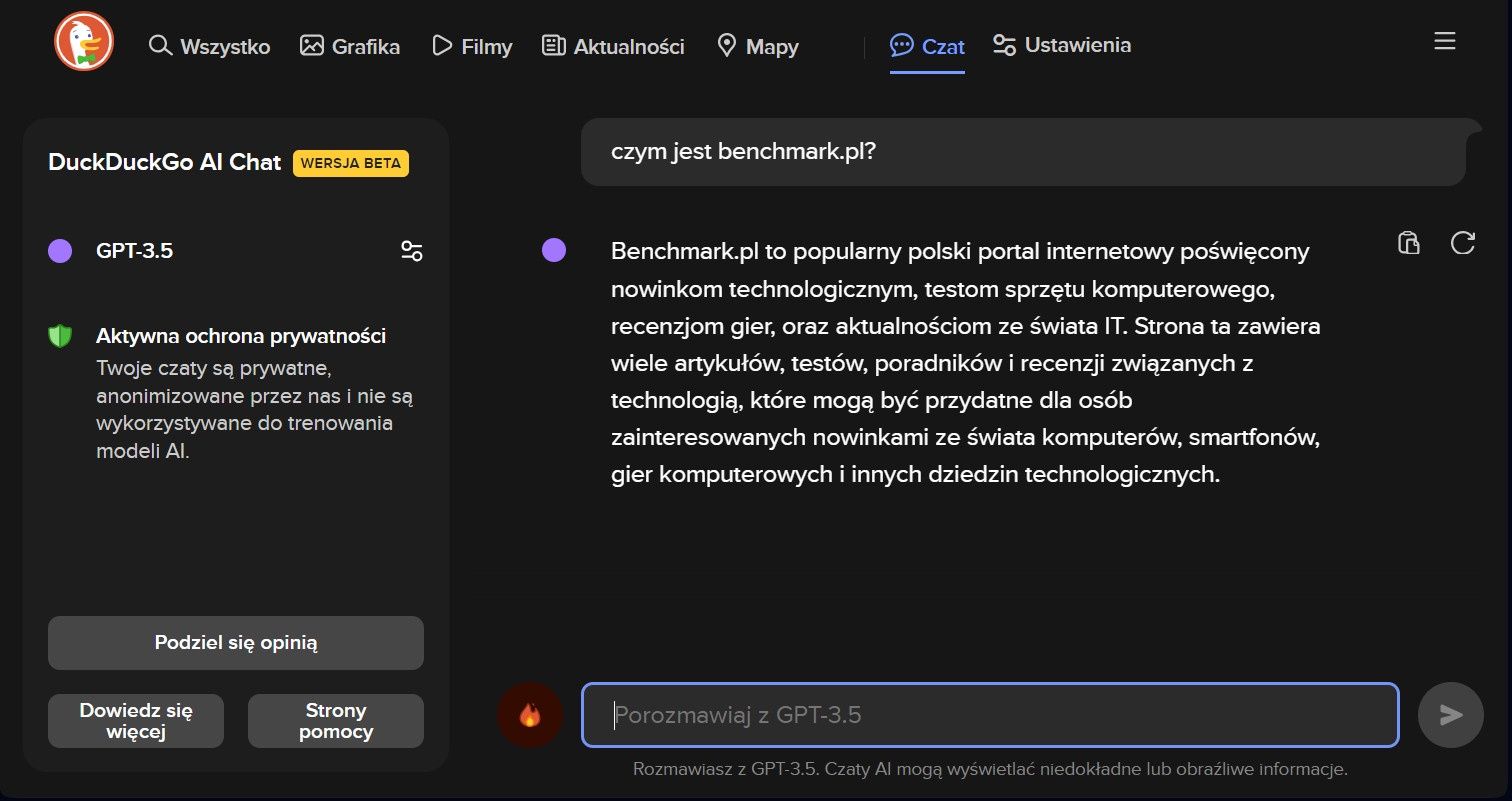Click the Dowiedz się więcej button
Viewport: 1512px width, 801px height.
click(136, 721)
